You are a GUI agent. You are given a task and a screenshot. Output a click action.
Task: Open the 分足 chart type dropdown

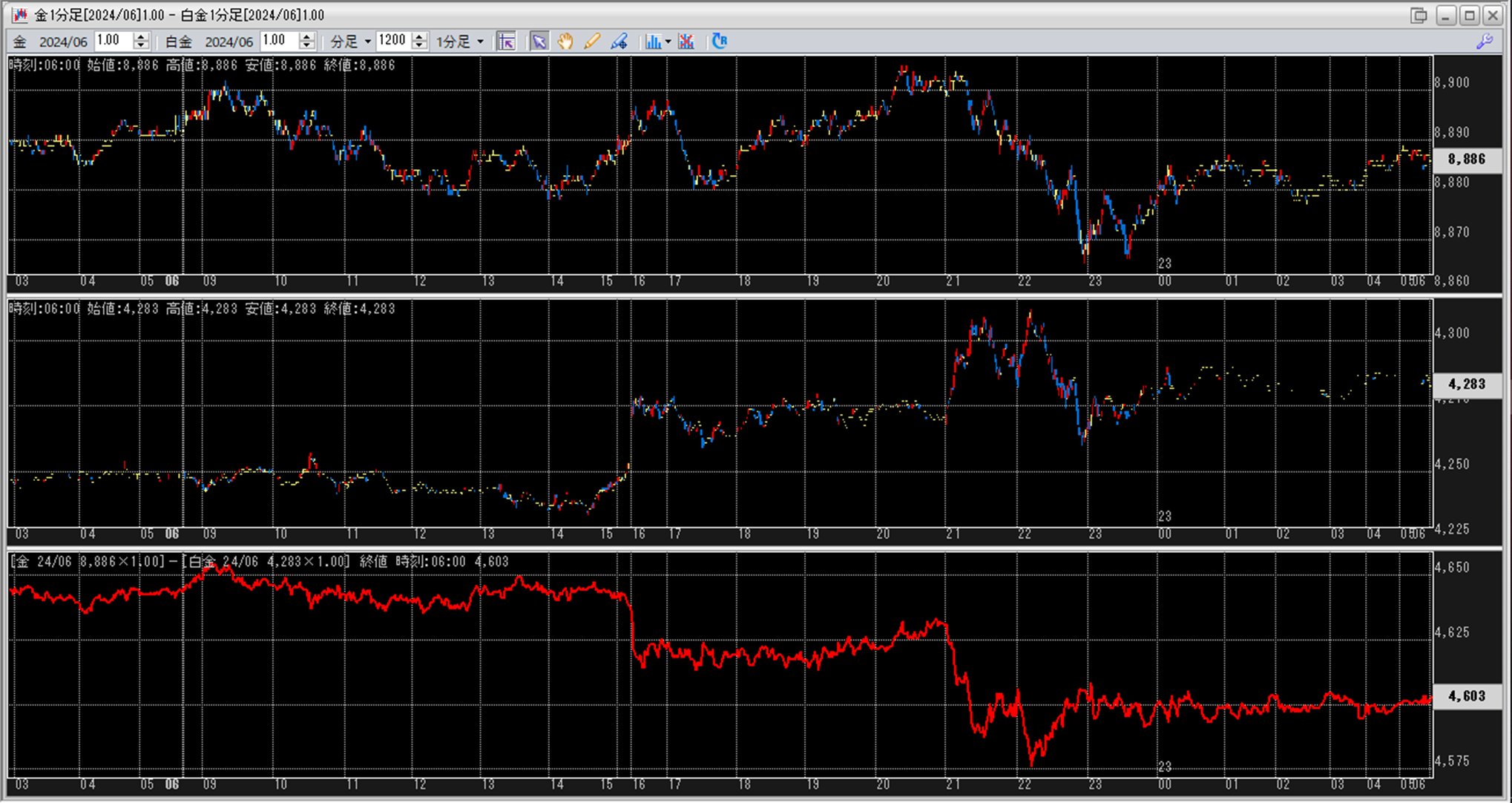[350, 42]
